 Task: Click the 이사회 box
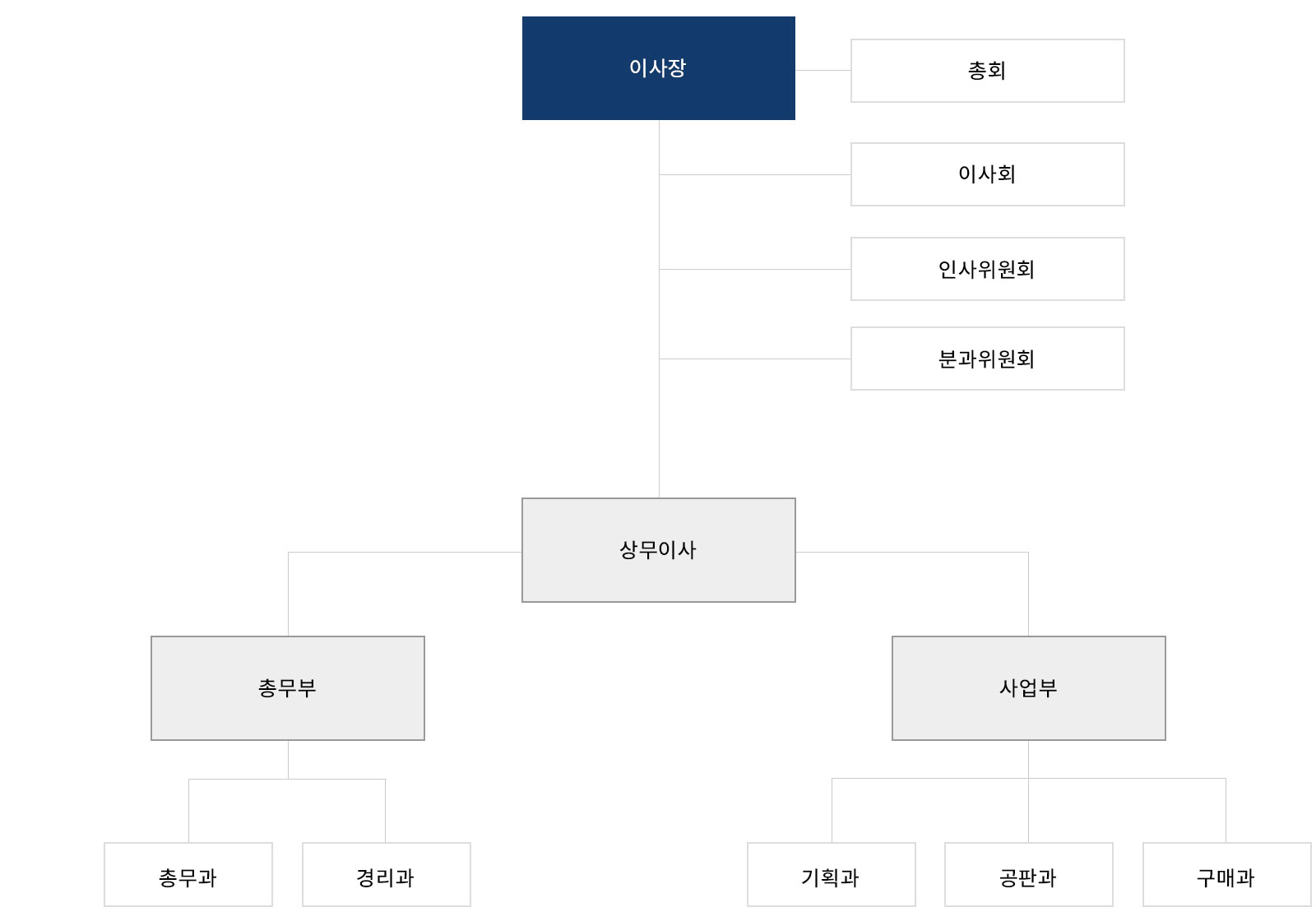point(987,174)
